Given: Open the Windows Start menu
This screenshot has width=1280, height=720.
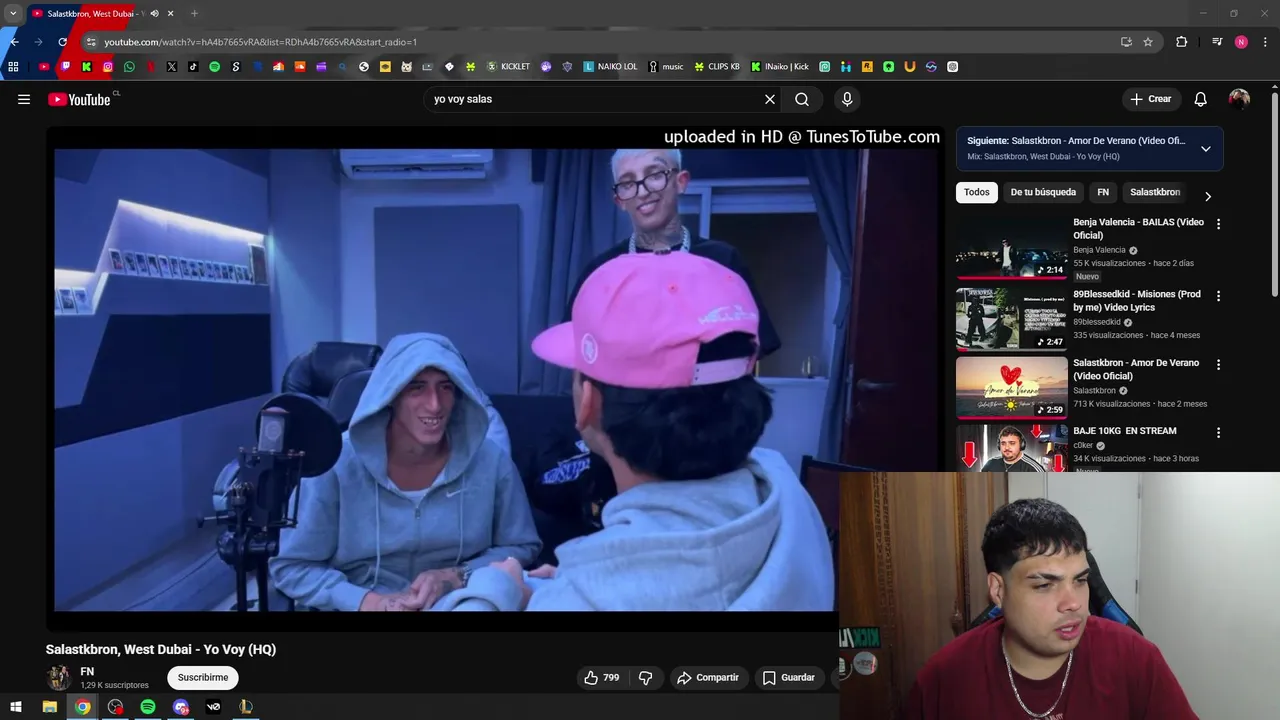Looking at the screenshot, I should pos(16,707).
